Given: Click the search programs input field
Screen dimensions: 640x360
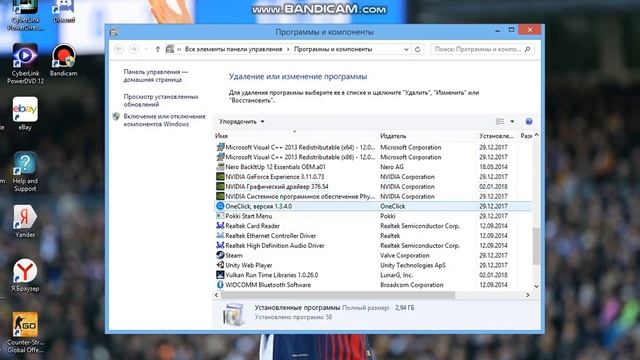Looking at the screenshot, I should [478, 49].
